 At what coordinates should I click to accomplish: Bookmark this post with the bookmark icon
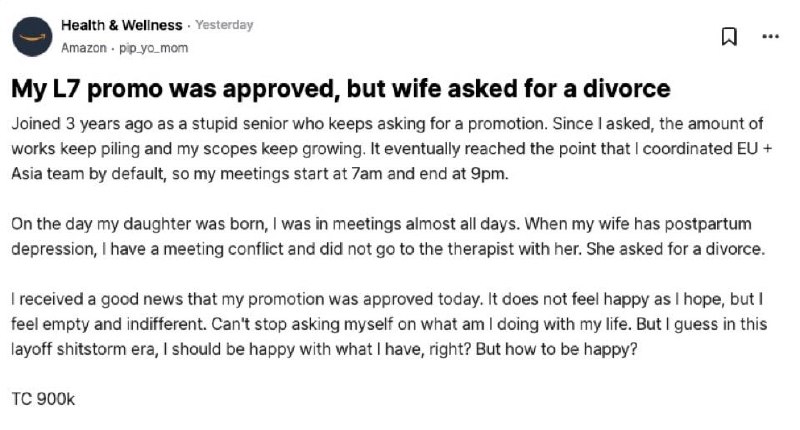click(729, 37)
